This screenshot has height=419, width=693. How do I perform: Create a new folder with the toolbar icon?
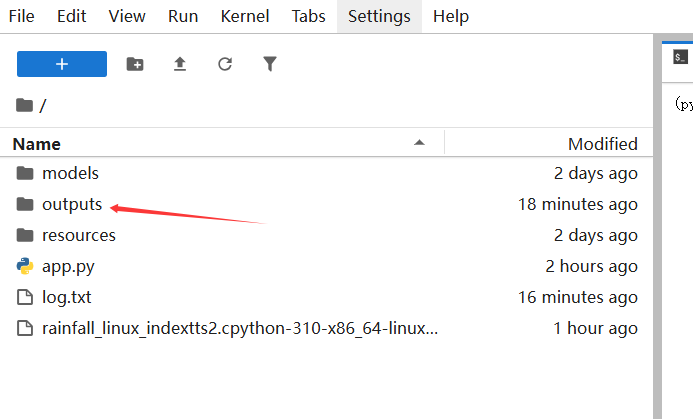point(135,64)
